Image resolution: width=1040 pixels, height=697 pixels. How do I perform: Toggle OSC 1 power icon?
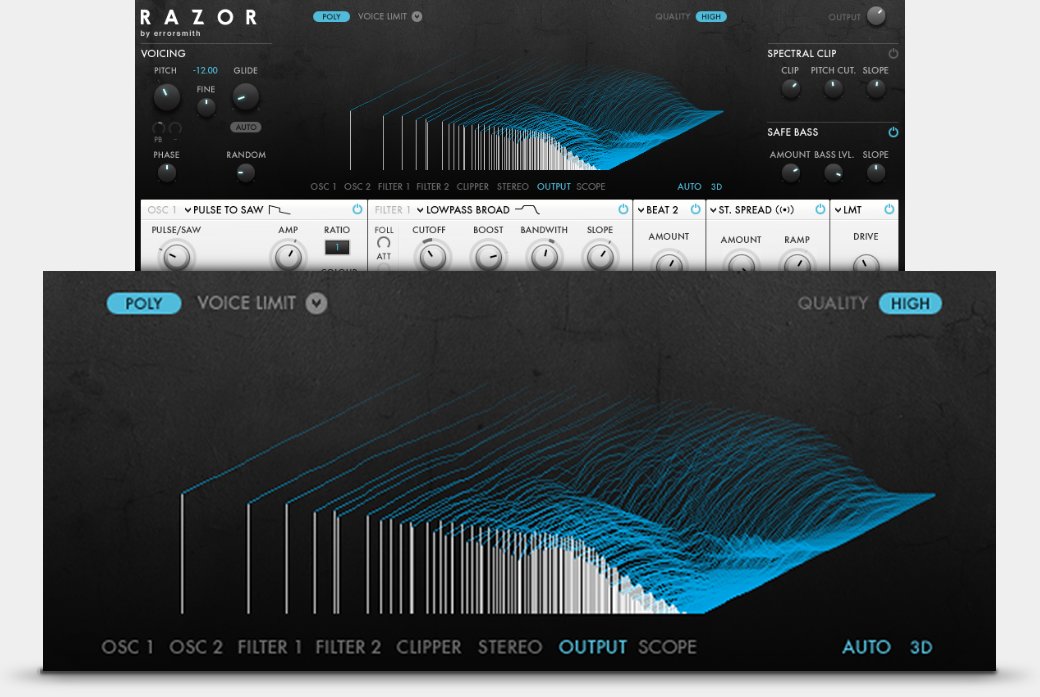358,209
